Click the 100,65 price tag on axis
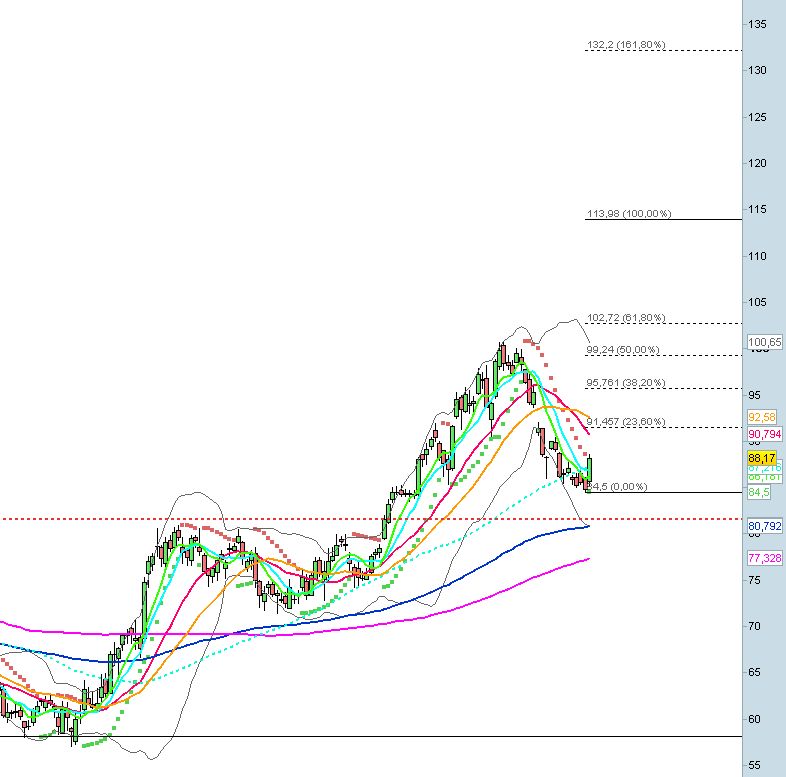Viewport: 786px width, 777px height. (764, 342)
